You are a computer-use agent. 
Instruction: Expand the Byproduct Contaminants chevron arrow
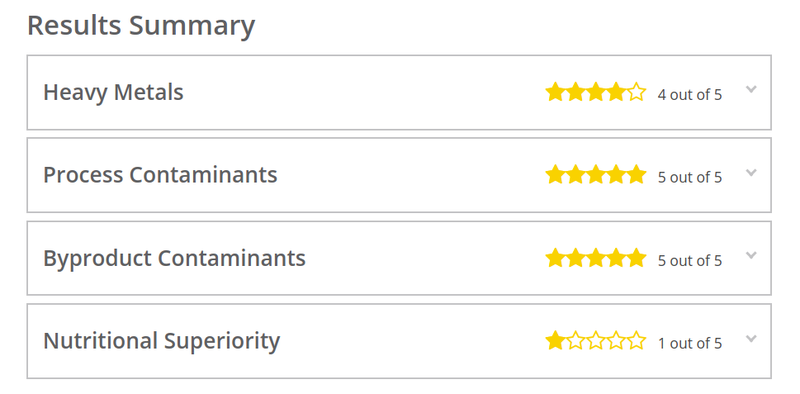pos(751,255)
